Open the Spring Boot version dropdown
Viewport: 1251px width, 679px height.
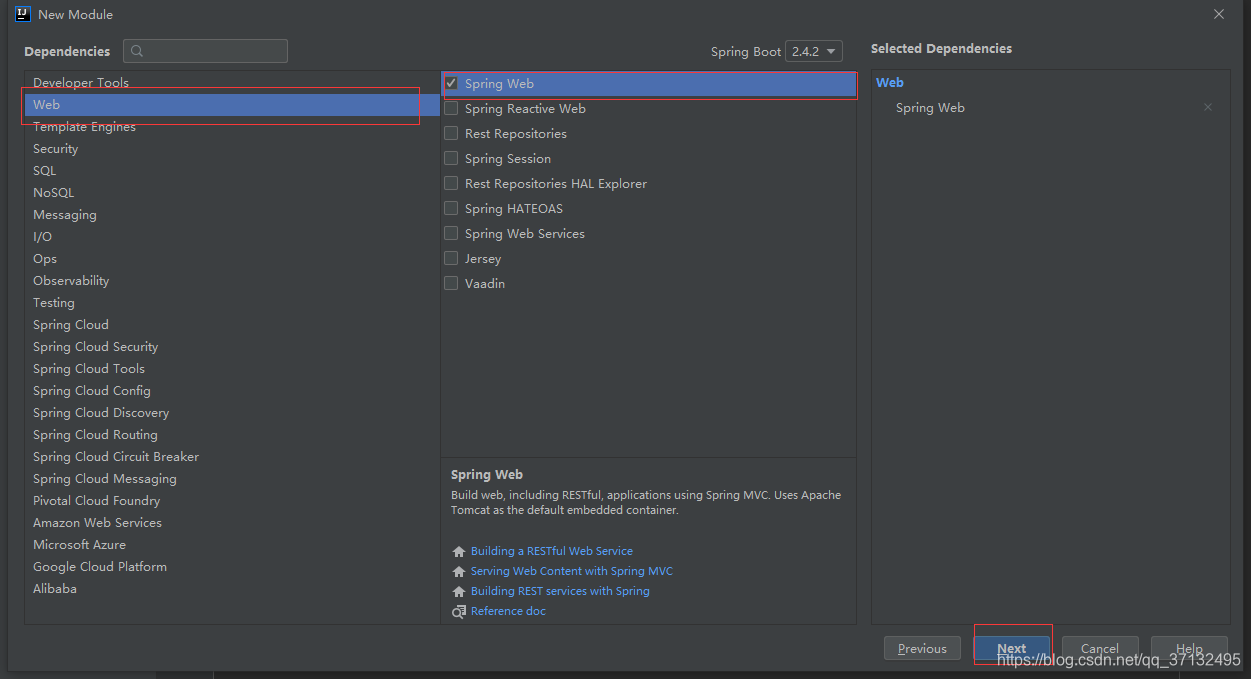point(814,51)
